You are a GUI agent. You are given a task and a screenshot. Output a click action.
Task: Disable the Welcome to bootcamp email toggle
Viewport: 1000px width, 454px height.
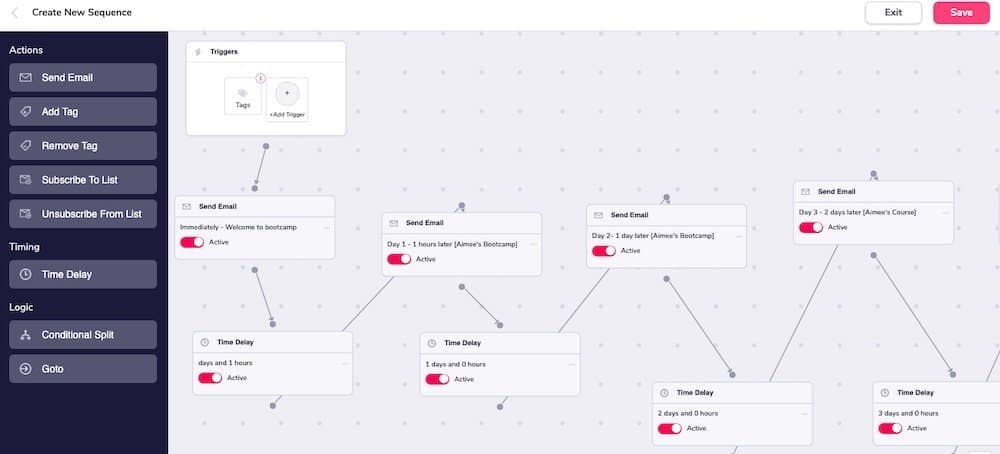[192, 242]
